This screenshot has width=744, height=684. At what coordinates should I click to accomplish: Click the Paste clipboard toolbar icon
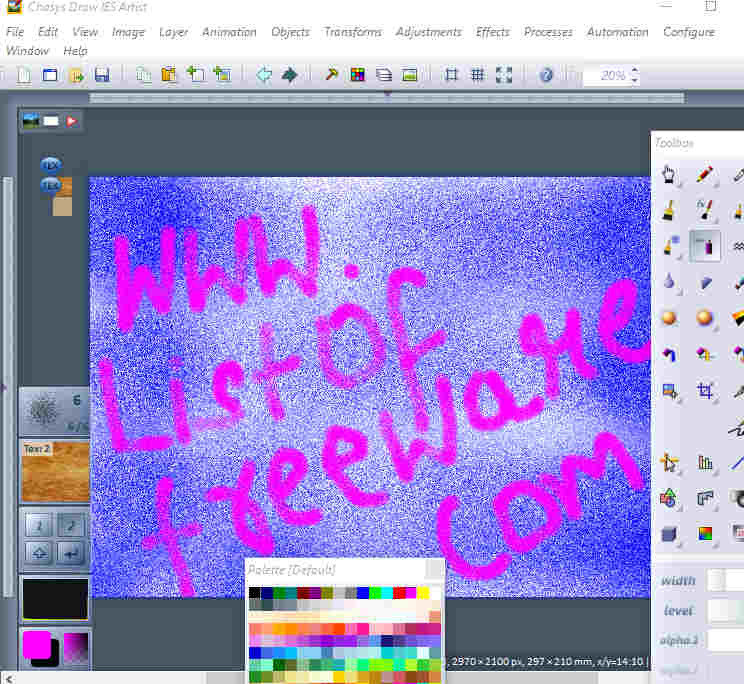pyautogui.click(x=168, y=75)
